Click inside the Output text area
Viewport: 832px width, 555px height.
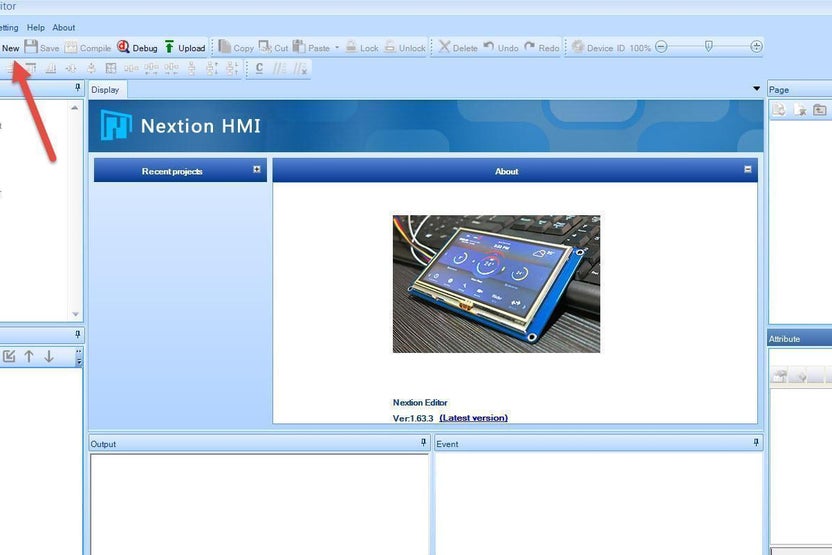coord(259,504)
